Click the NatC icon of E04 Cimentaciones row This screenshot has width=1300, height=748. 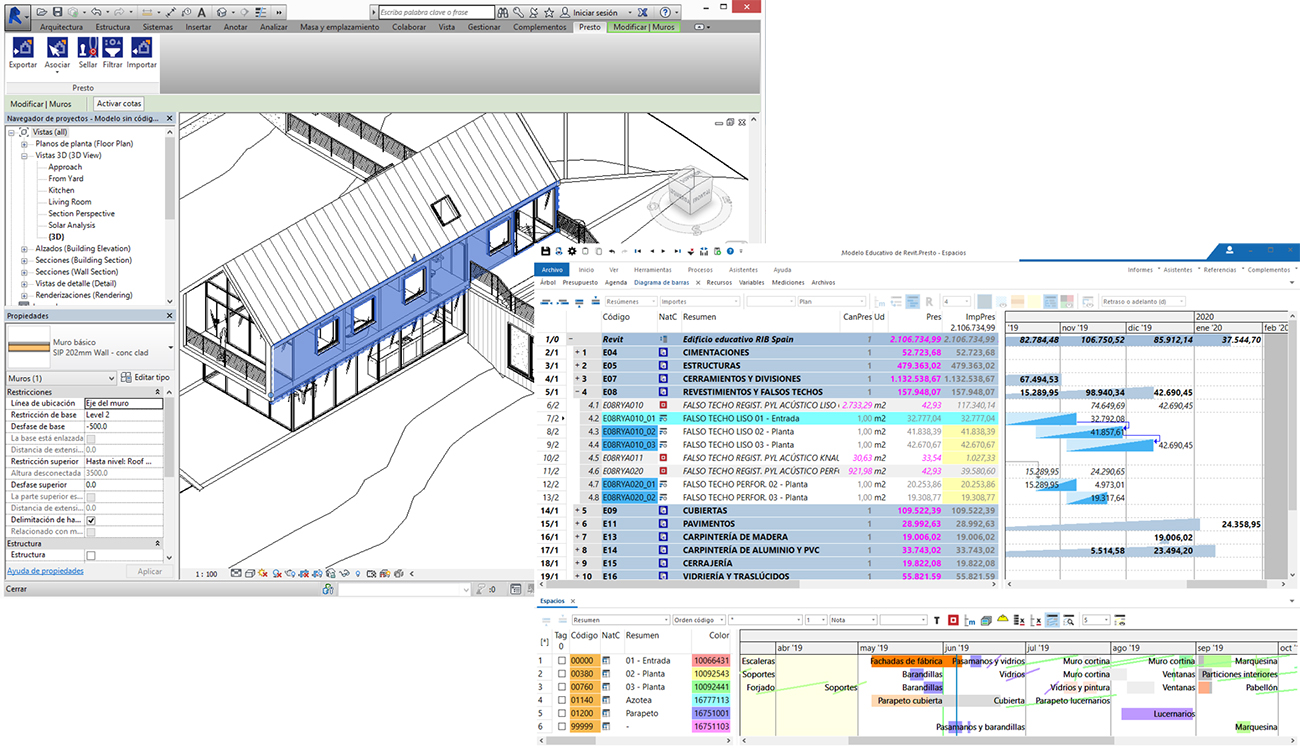pyautogui.click(x=662, y=353)
